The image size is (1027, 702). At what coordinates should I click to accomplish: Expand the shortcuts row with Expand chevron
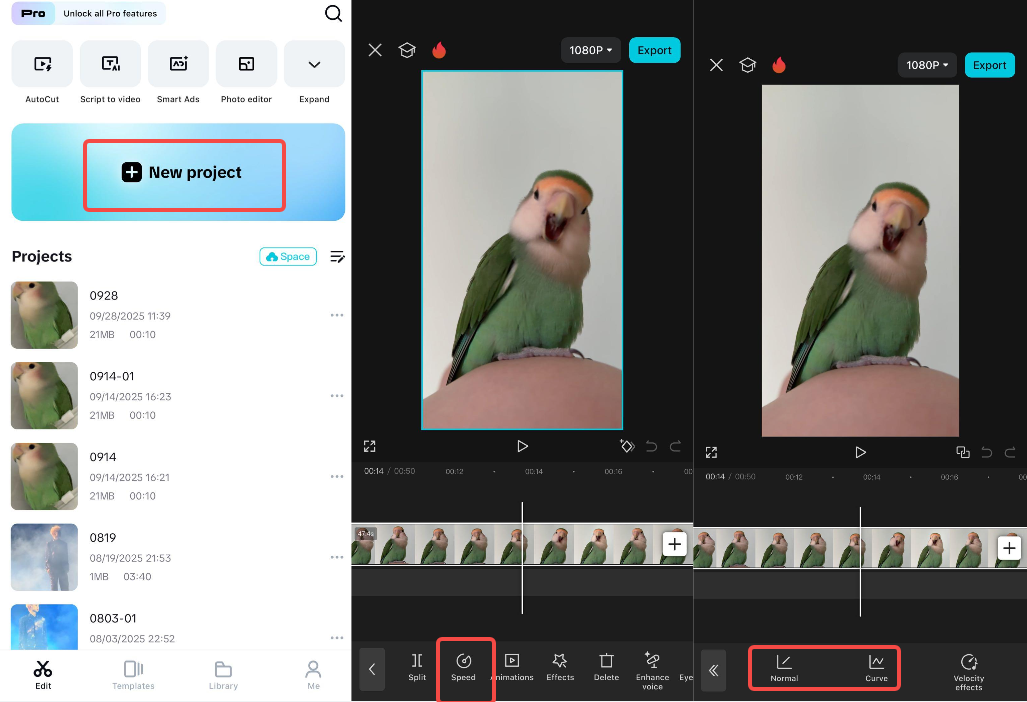[x=314, y=63]
